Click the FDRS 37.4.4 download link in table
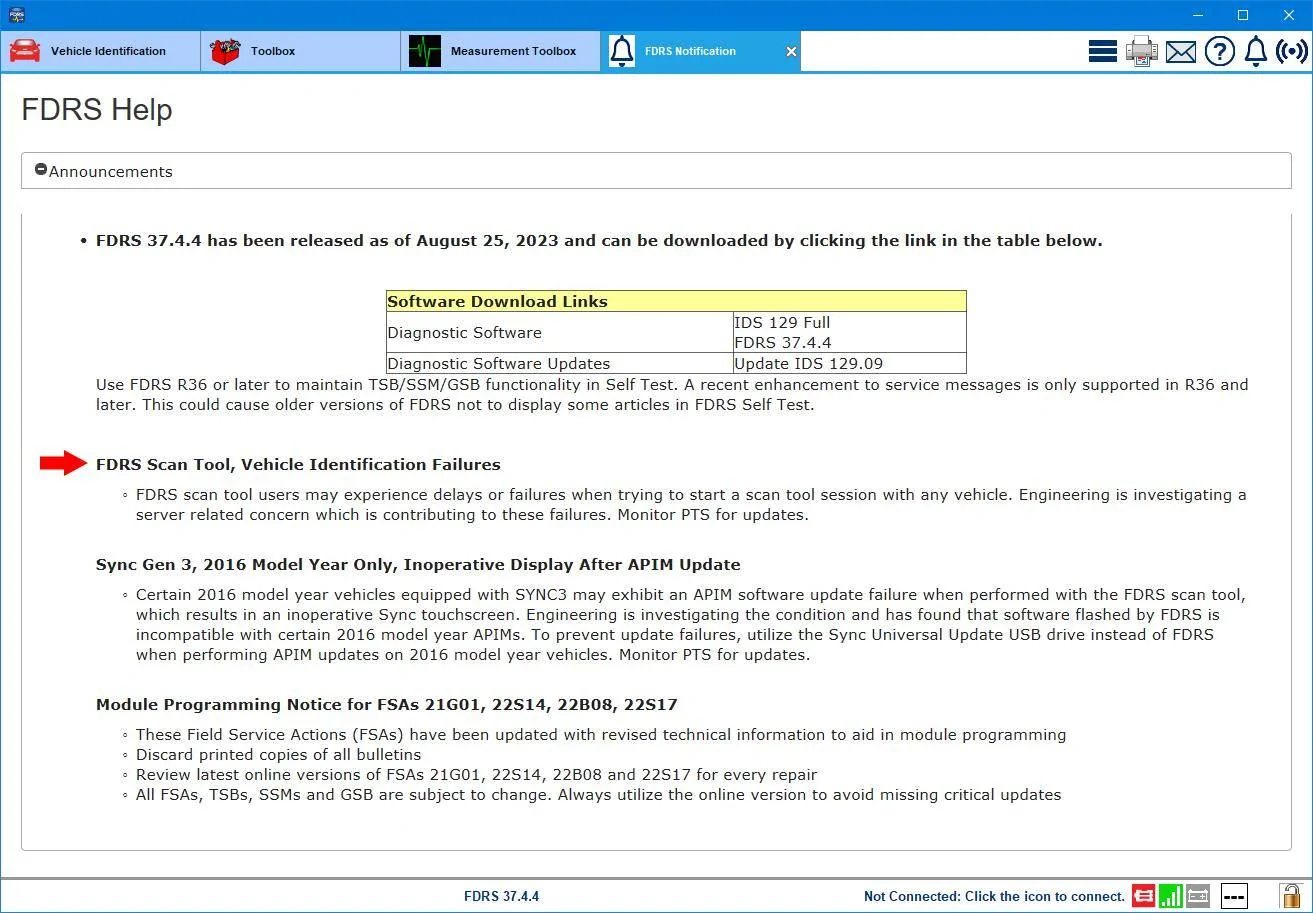 click(783, 342)
